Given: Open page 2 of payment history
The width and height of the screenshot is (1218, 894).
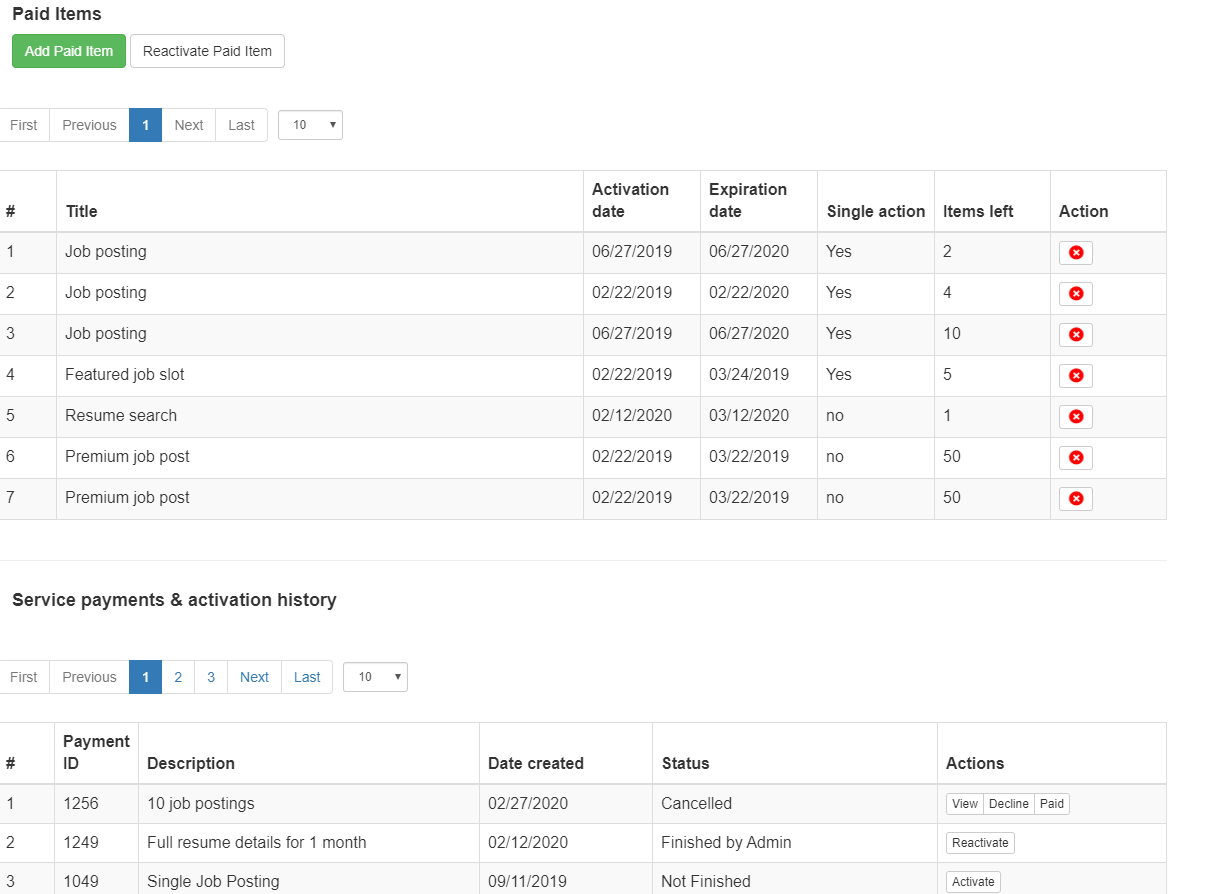Looking at the screenshot, I should pos(178,677).
